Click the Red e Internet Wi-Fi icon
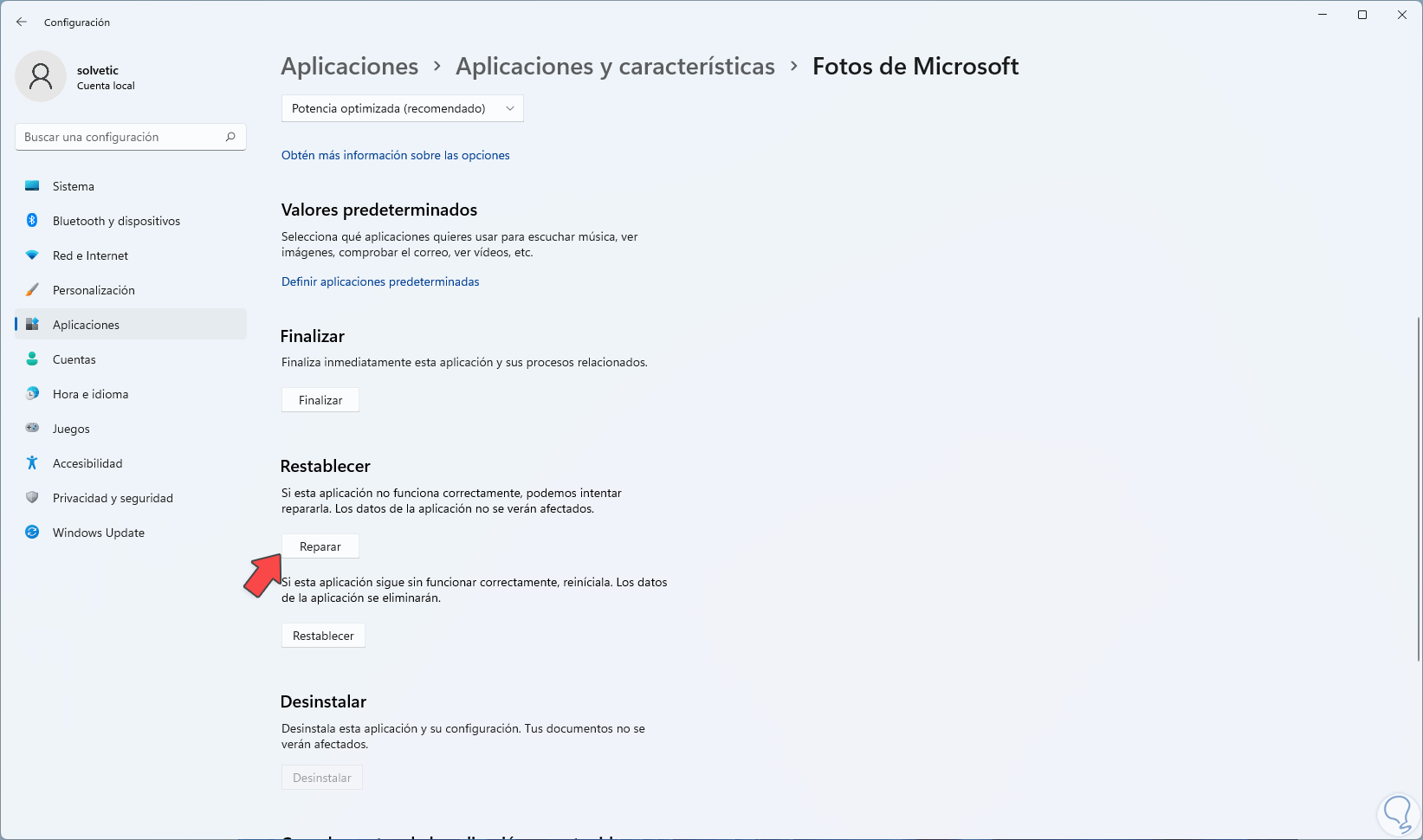 (x=32, y=255)
